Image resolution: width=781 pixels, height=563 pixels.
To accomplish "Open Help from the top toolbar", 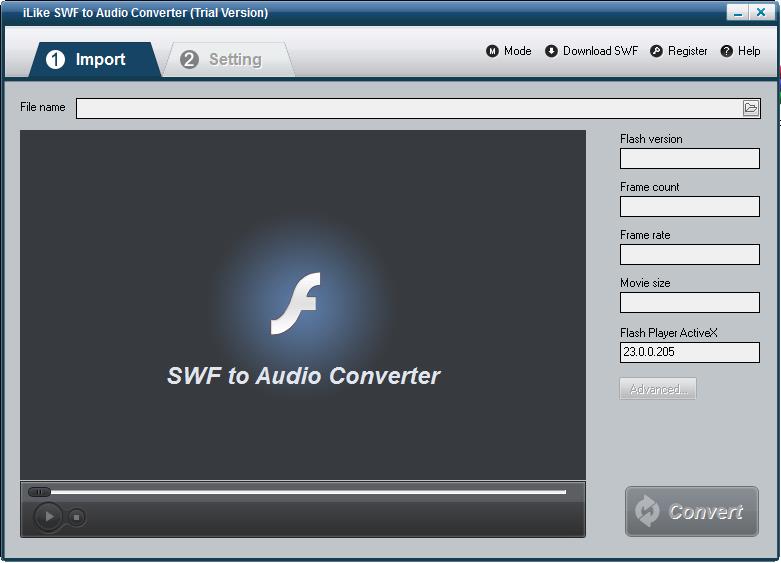I will 740,51.
